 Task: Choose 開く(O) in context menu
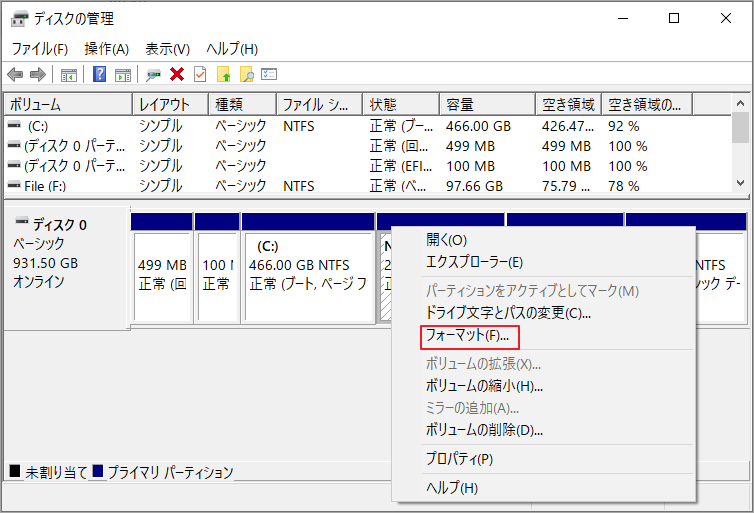(446, 239)
